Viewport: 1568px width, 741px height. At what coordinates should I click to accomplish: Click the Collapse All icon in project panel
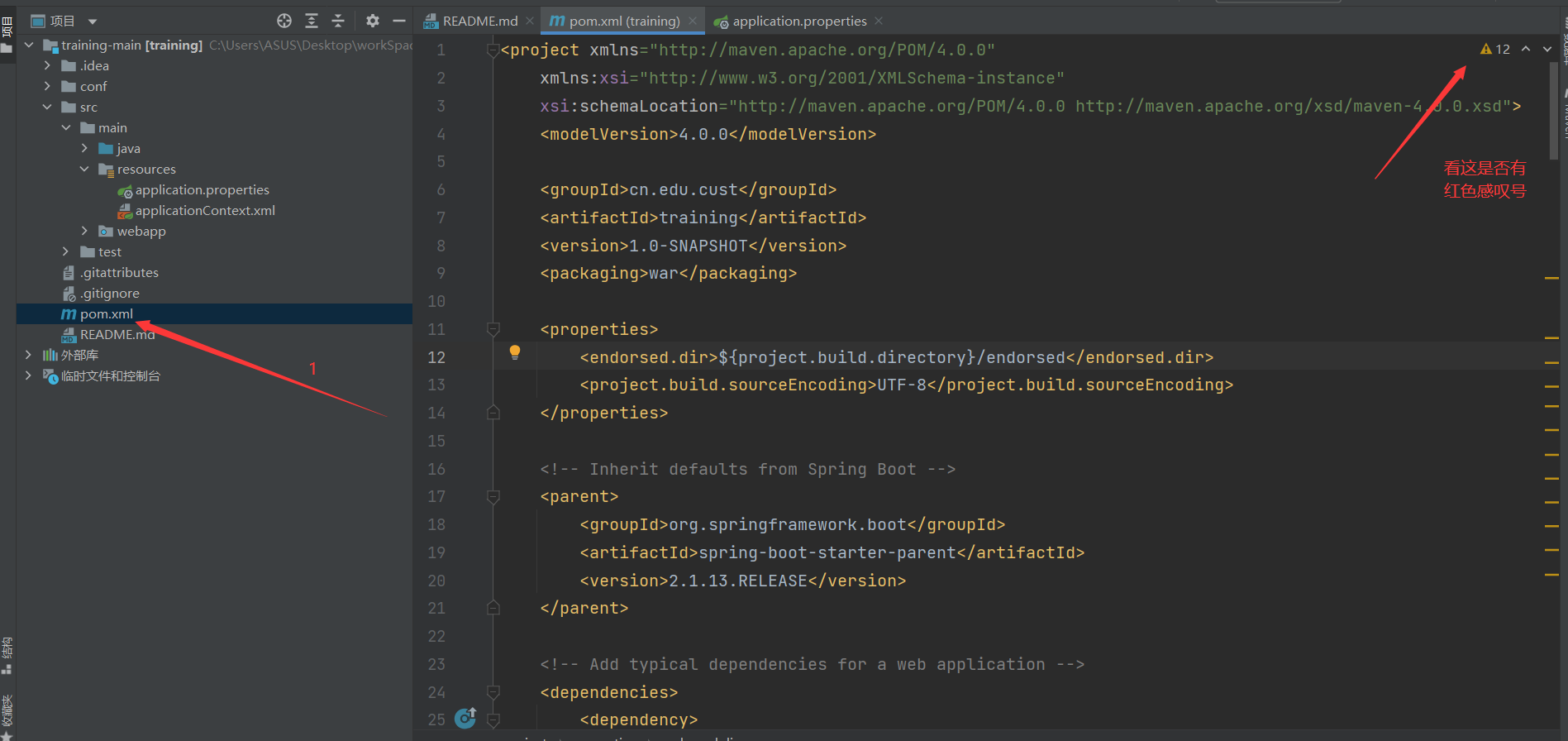338,21
